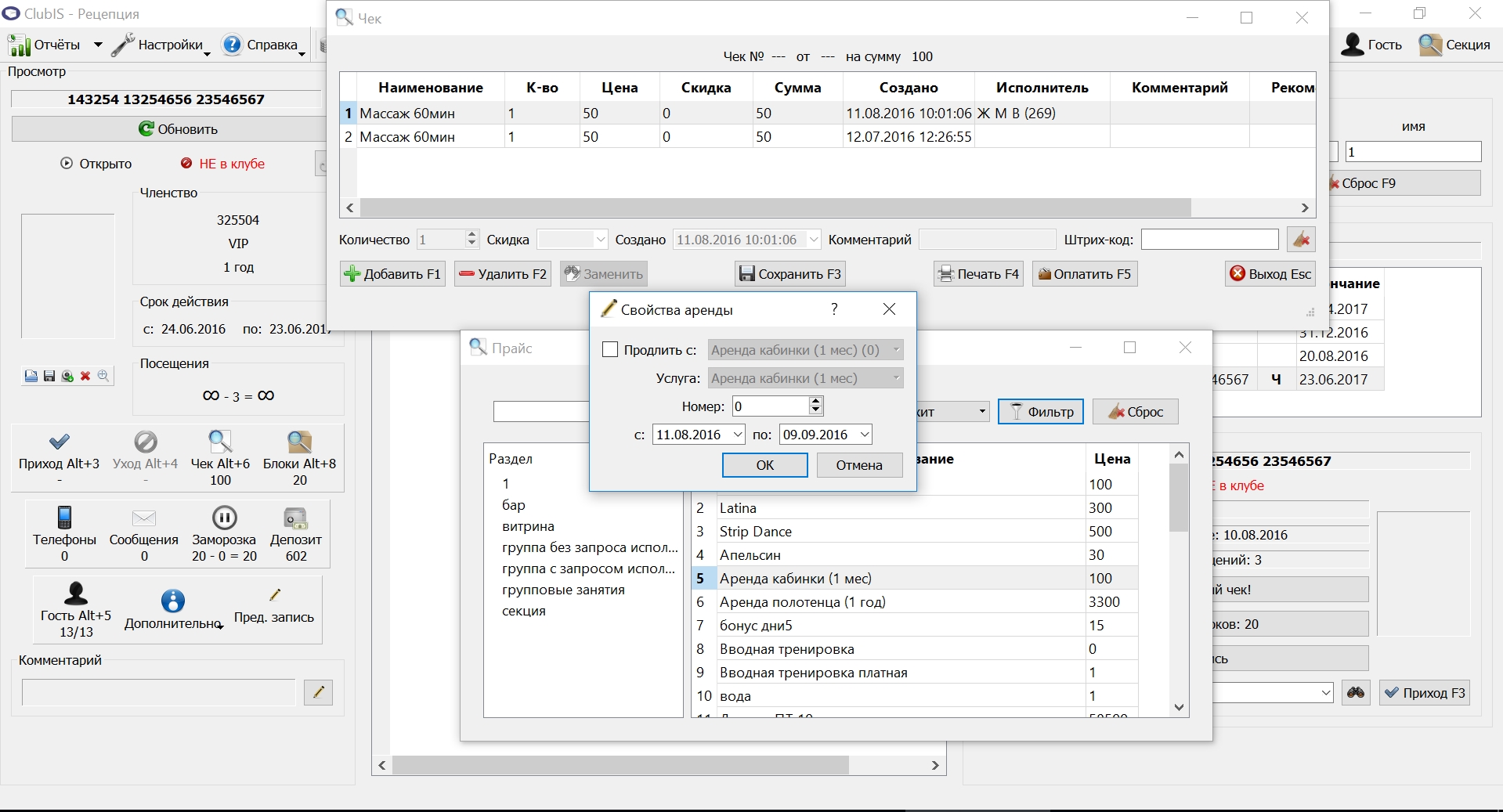1503x812 pixels.
Task: Select бар in the Раздел tree
Action: [514, 505]
